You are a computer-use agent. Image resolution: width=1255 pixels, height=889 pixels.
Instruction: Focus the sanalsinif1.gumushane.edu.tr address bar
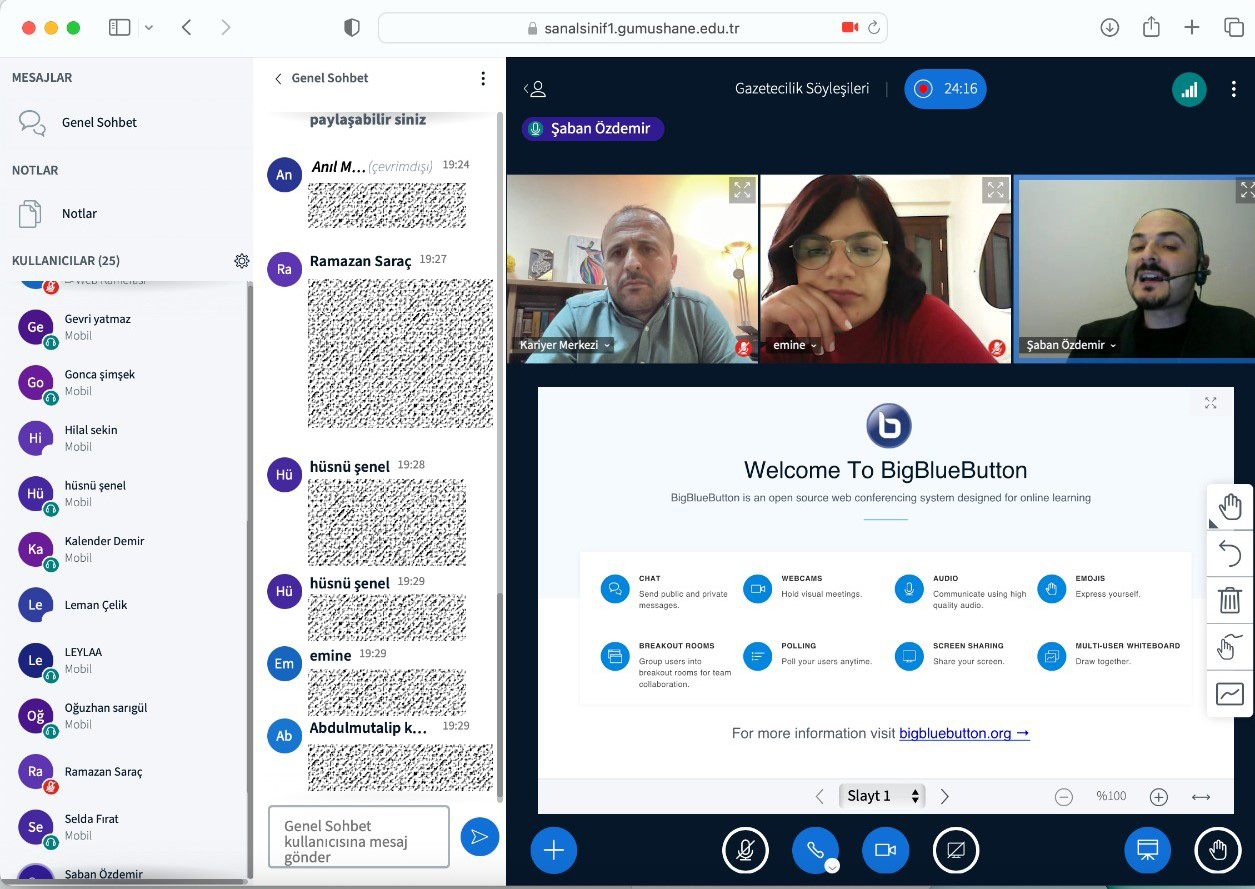[632, 28]
